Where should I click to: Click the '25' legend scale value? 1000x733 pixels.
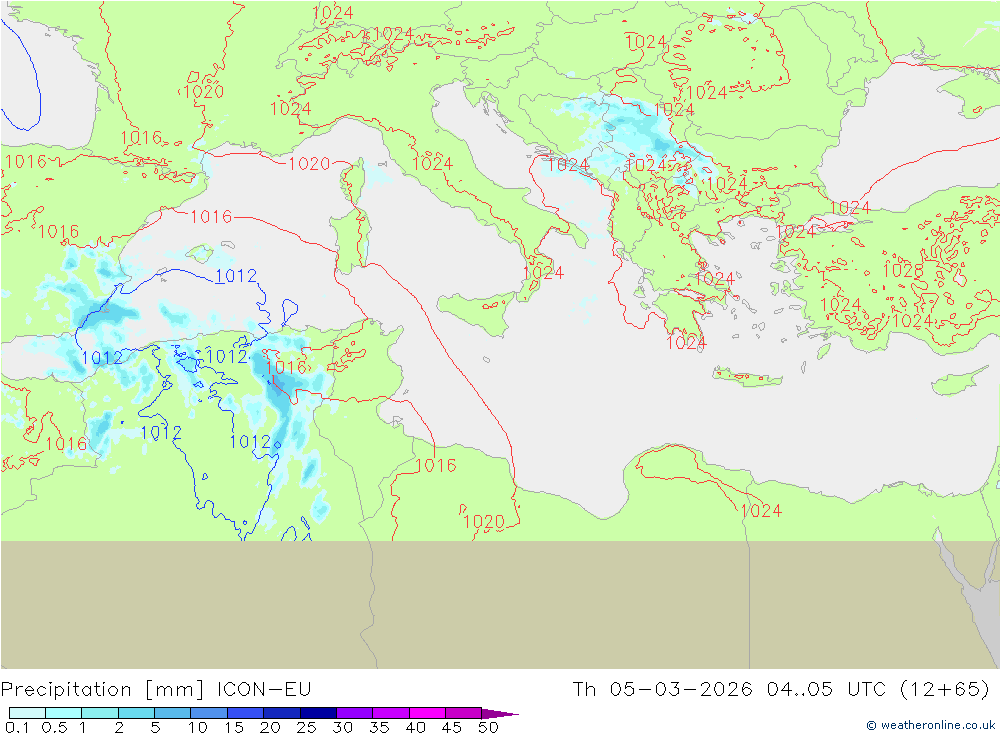307,727
